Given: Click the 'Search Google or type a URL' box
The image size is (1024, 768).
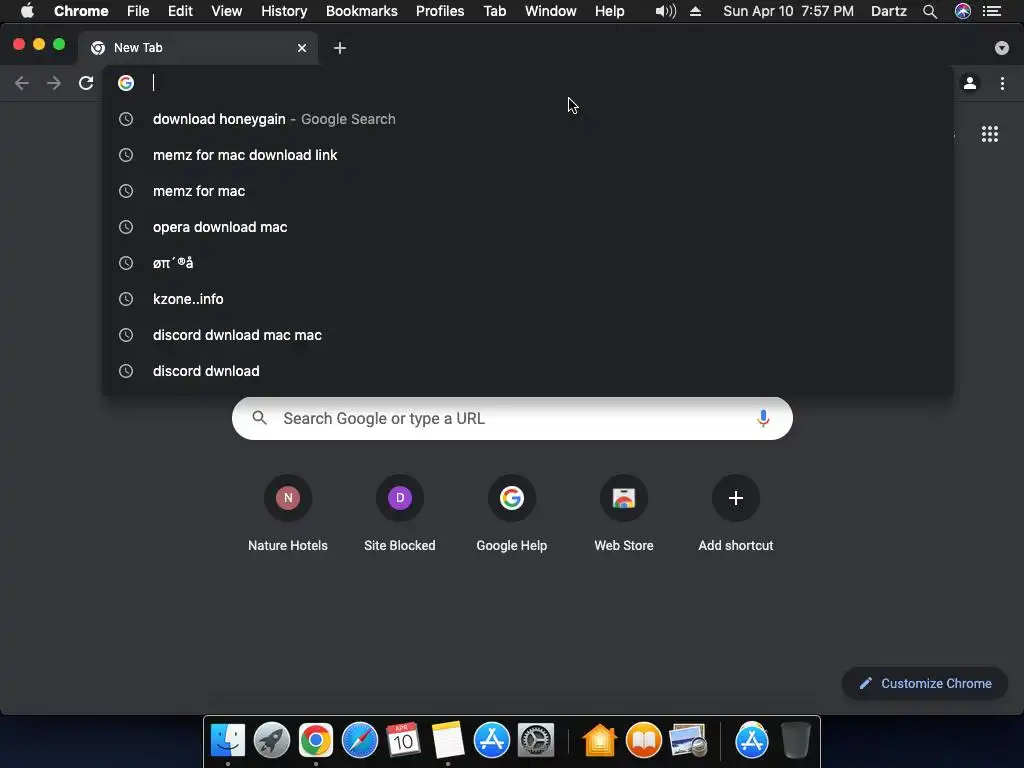Looking at the screenshot, I should click(513, 419).
